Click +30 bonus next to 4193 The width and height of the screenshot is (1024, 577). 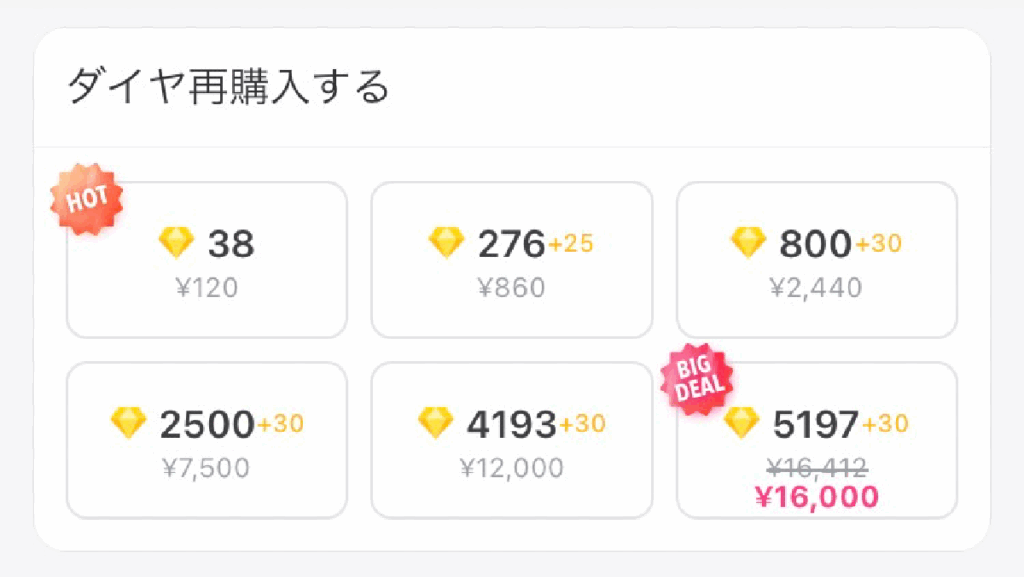(582, 424)
